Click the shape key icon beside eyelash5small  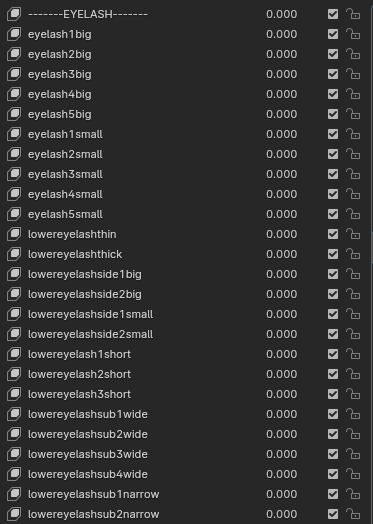coord(14,214)
